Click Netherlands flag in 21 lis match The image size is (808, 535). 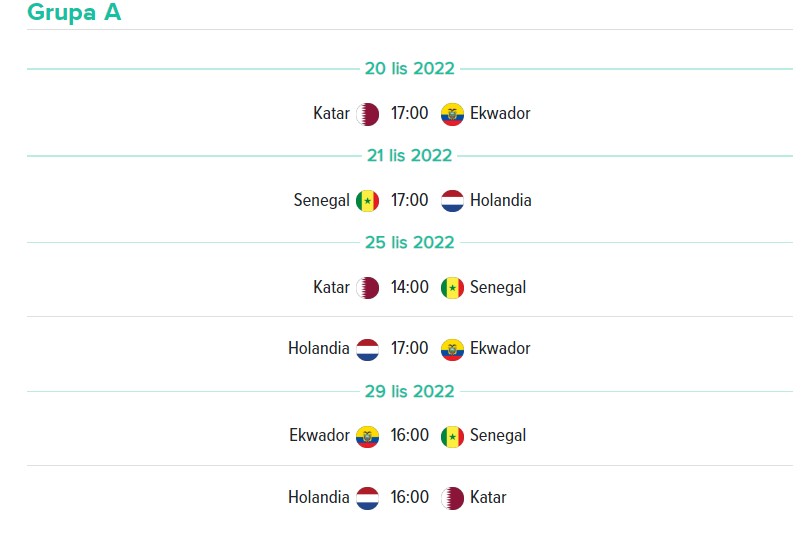tap(452, 201)
